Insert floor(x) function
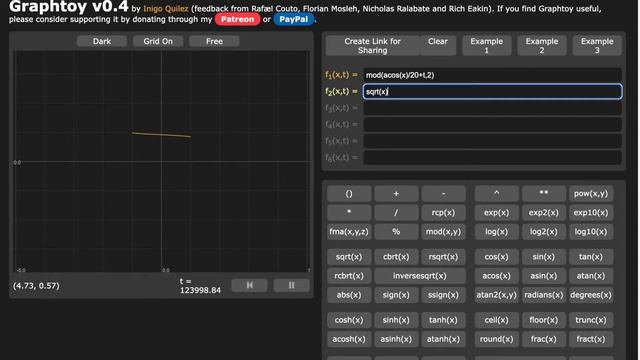Screen dimensions: 640x360 544,320
